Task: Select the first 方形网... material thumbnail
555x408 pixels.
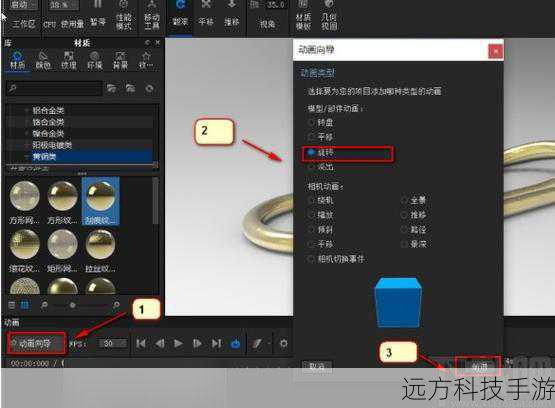Action: (x=24, y=201)
